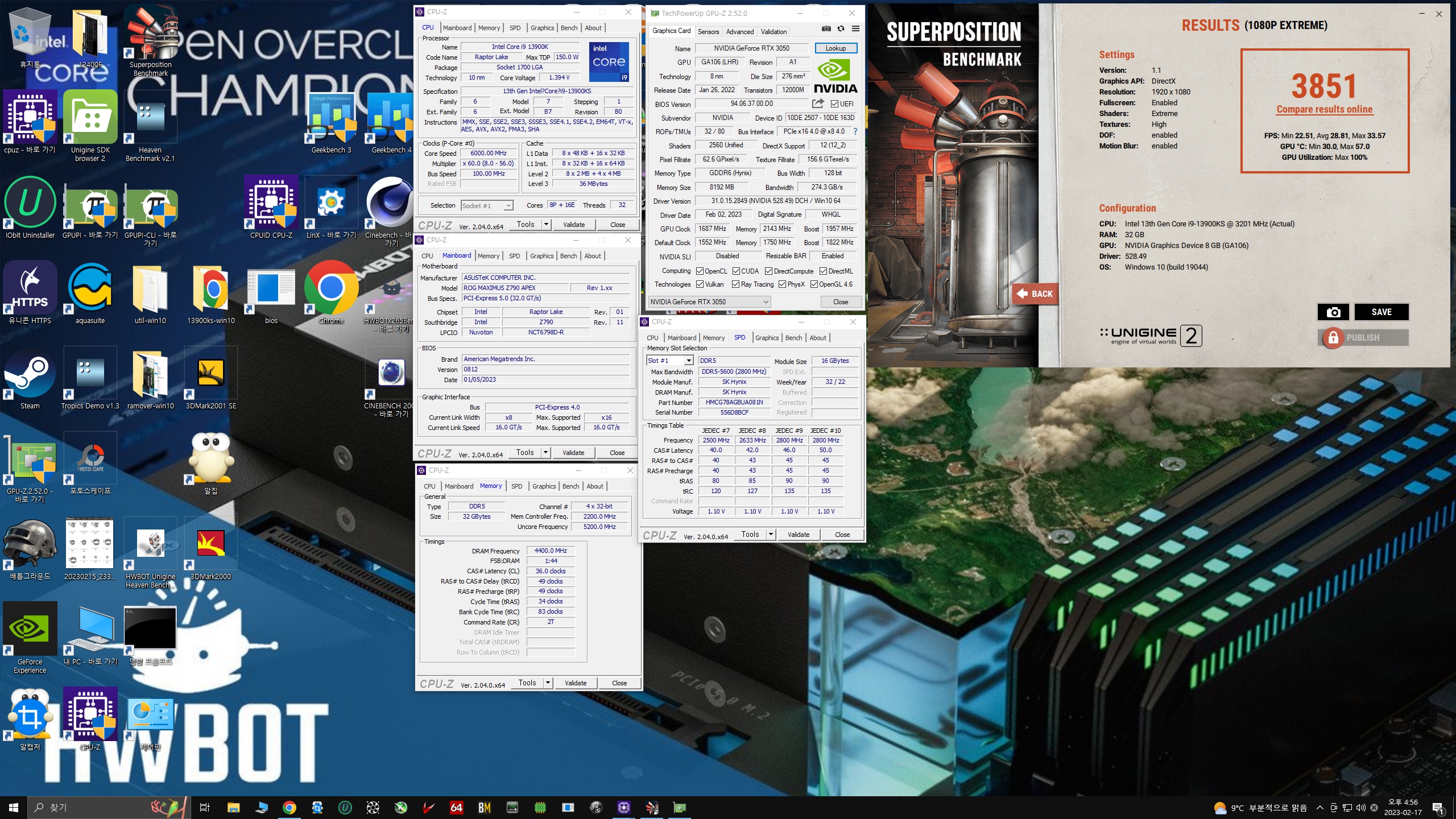The height and width of the screenshot is (819, 1456).
Task: Toggle Ray Tracing checkbox in GPU-Z
Action: click(735, 284)
